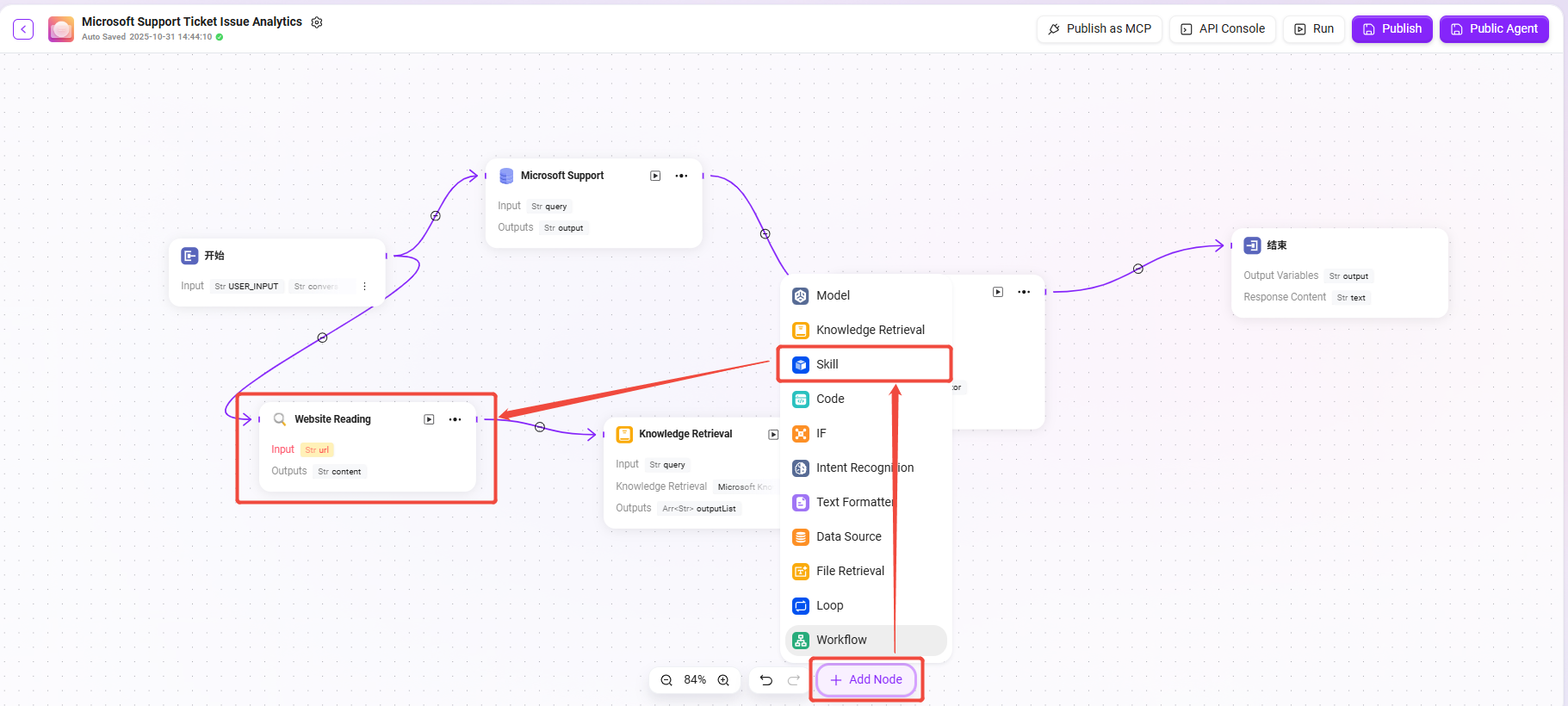The width and height of the screenshot is (1568, 706).
Task: Pick Intent Recognition node type
Action: click(x=865, y=468)
